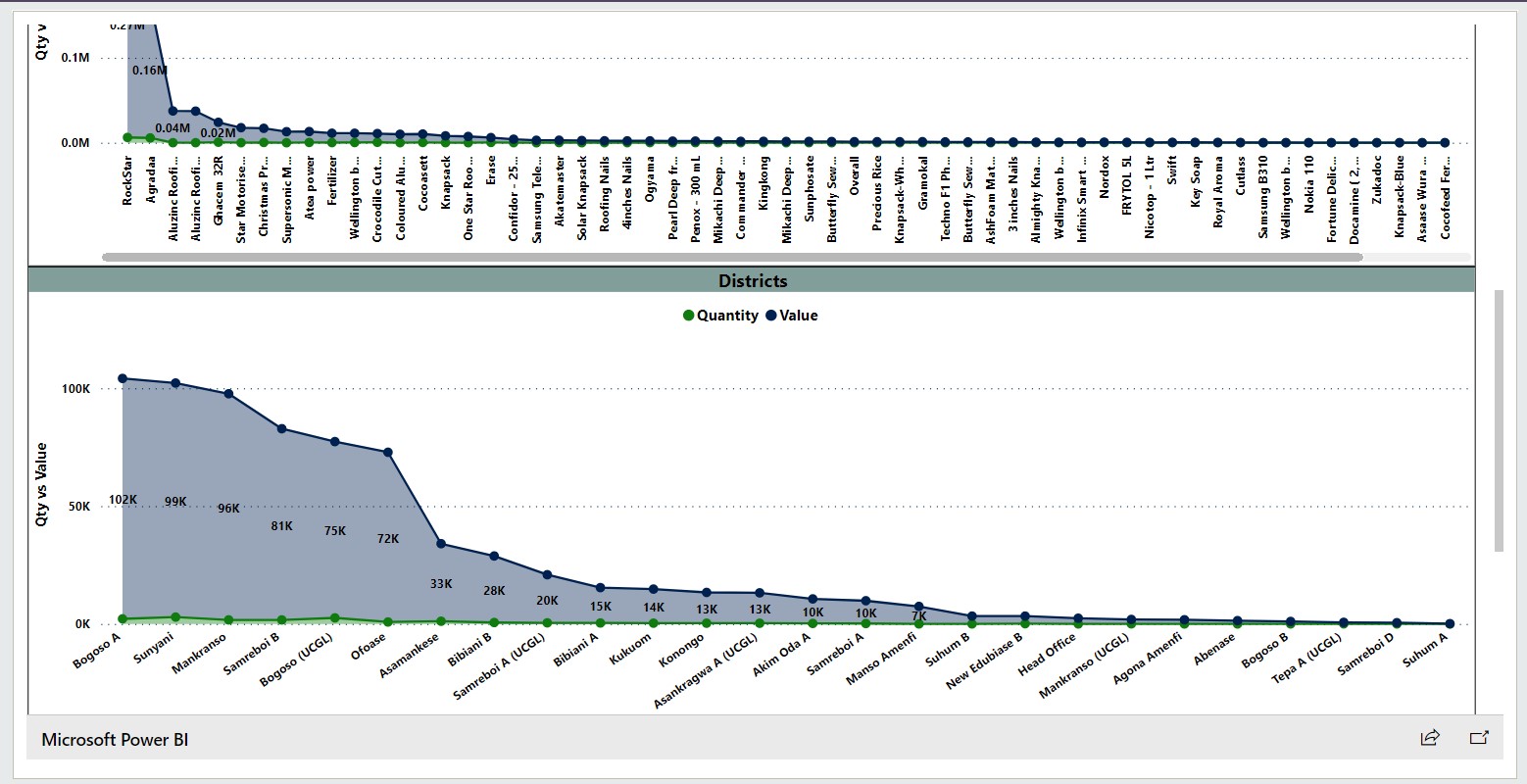Click the Head Office axis label
The image size is (1527, 784).
point(1048,654)
